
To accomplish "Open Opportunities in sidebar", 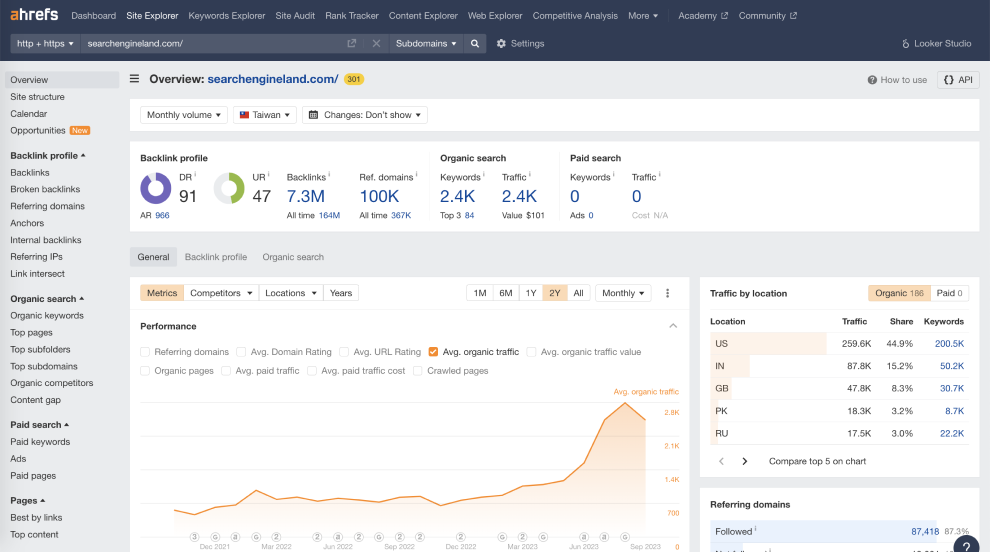I will click(x=38, y=130).
